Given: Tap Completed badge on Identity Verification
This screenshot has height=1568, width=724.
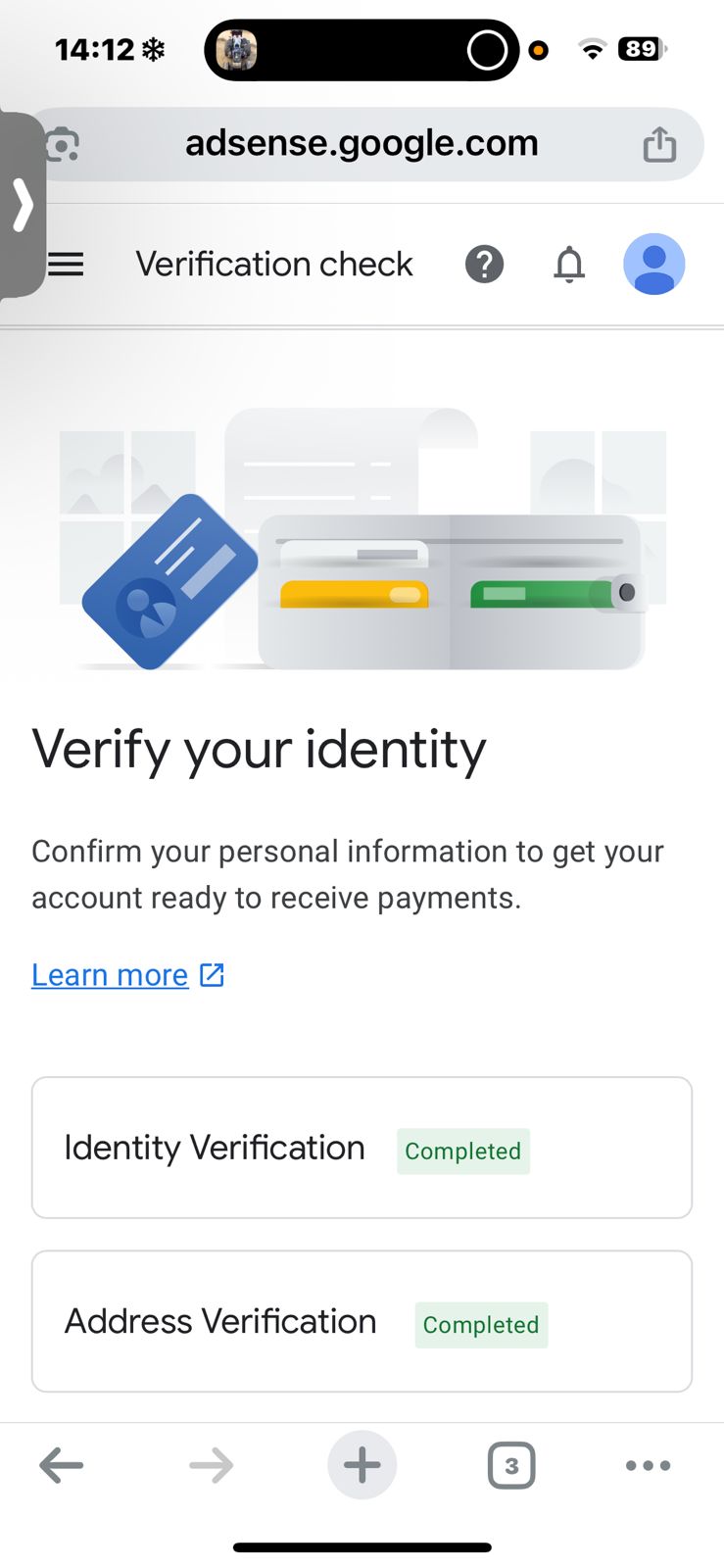Looking at the screenshot, I should click(x=462, y=1151).
